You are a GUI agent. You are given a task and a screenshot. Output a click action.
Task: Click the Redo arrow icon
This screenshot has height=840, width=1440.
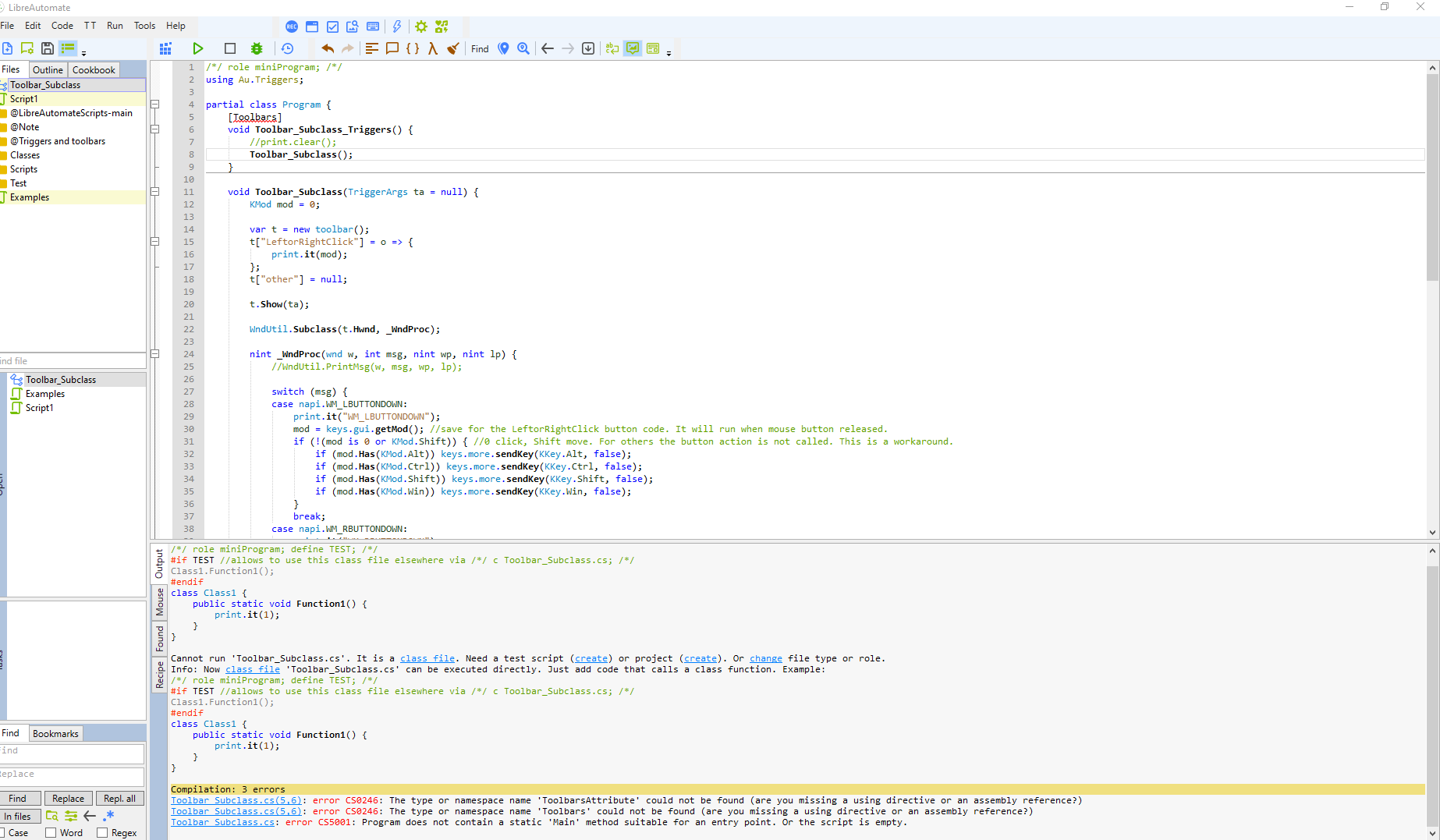348,48
